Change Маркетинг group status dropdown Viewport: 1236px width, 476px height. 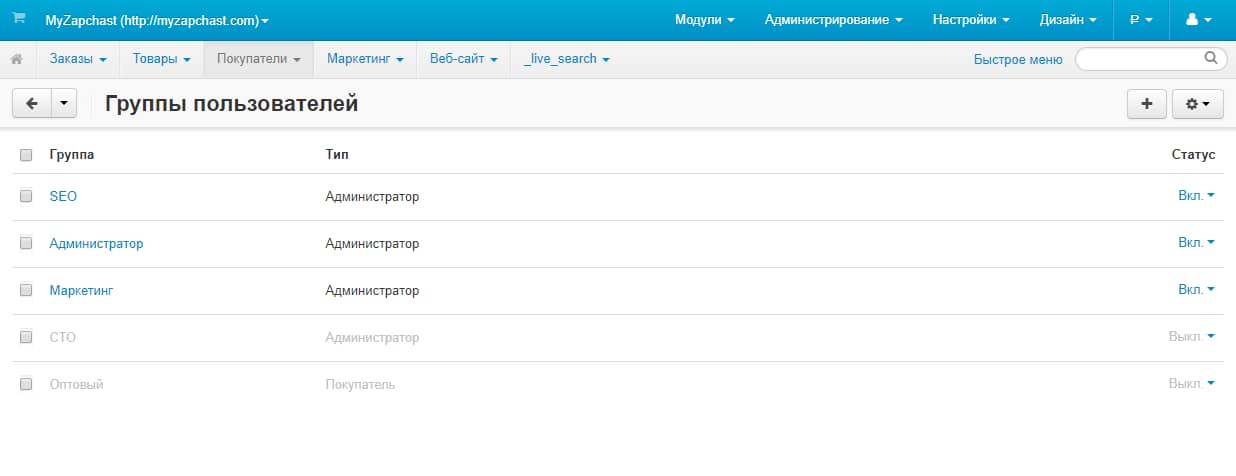(1196, 290)
